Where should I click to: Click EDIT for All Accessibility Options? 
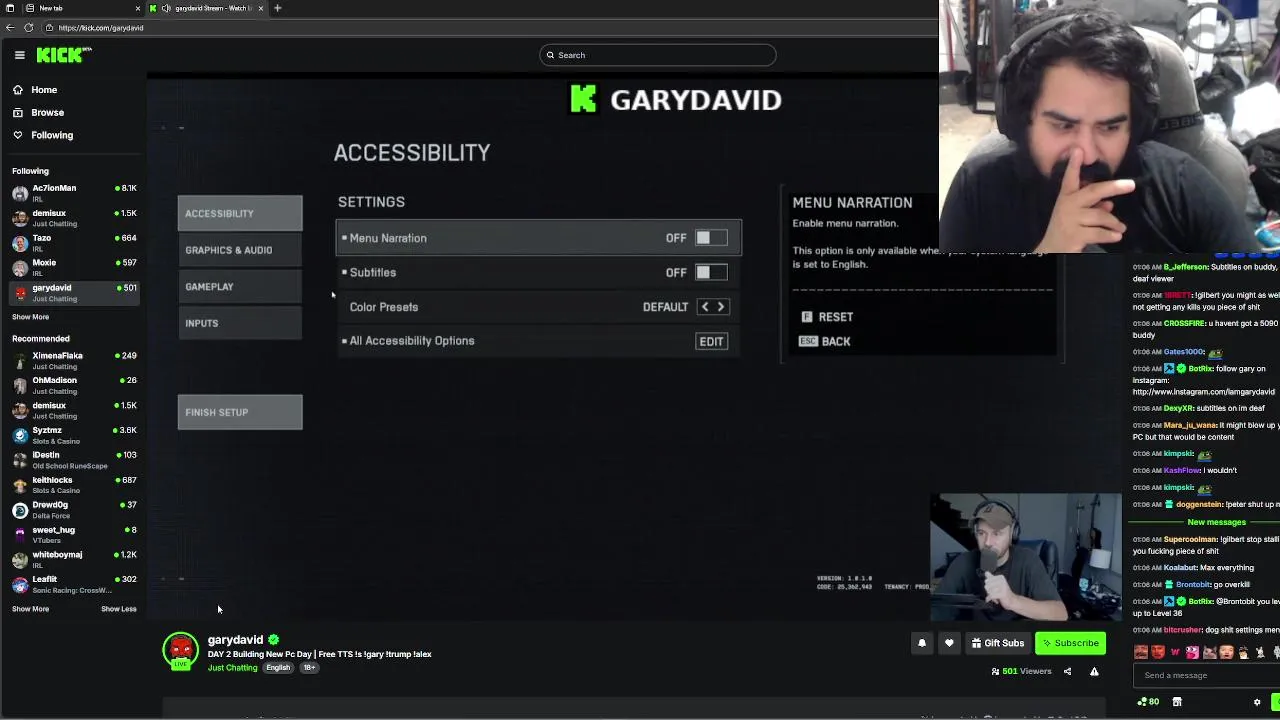(x=711, y=342)
